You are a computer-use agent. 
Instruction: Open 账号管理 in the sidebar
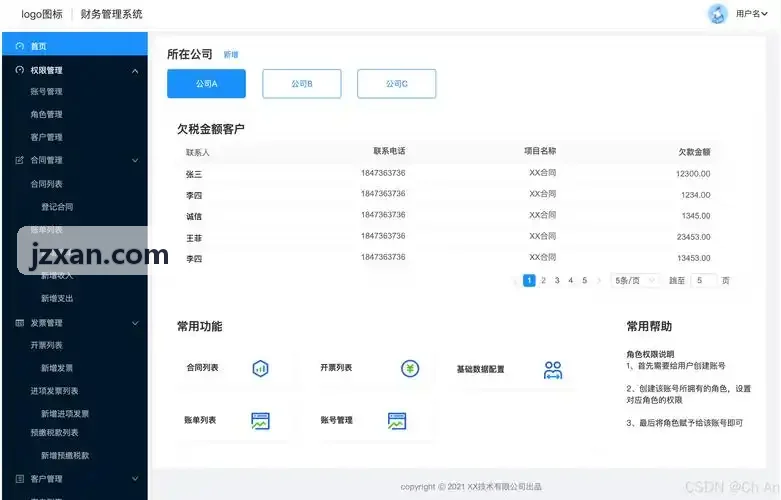(46, 92)
